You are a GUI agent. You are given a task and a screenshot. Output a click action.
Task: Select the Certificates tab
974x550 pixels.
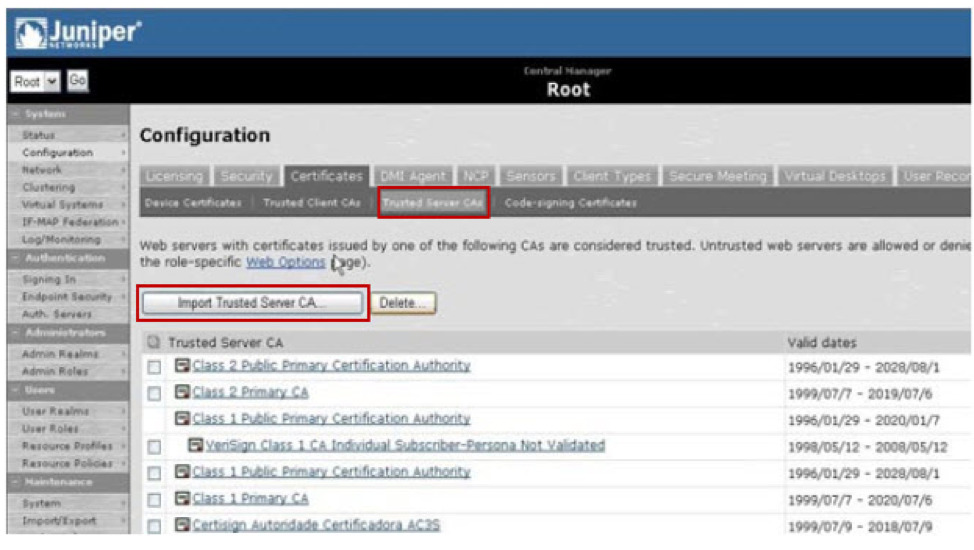pos(327,176)
